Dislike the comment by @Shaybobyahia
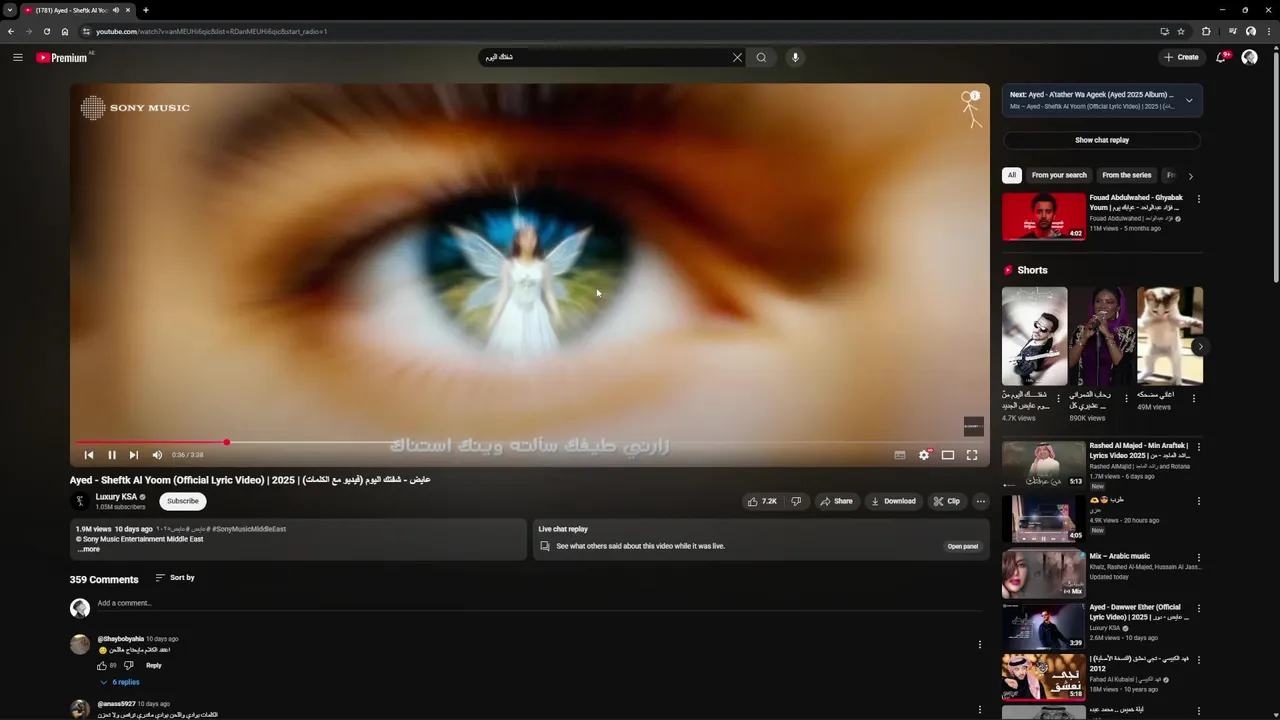Screen dimensions: 1280x720 coord(128,665)
